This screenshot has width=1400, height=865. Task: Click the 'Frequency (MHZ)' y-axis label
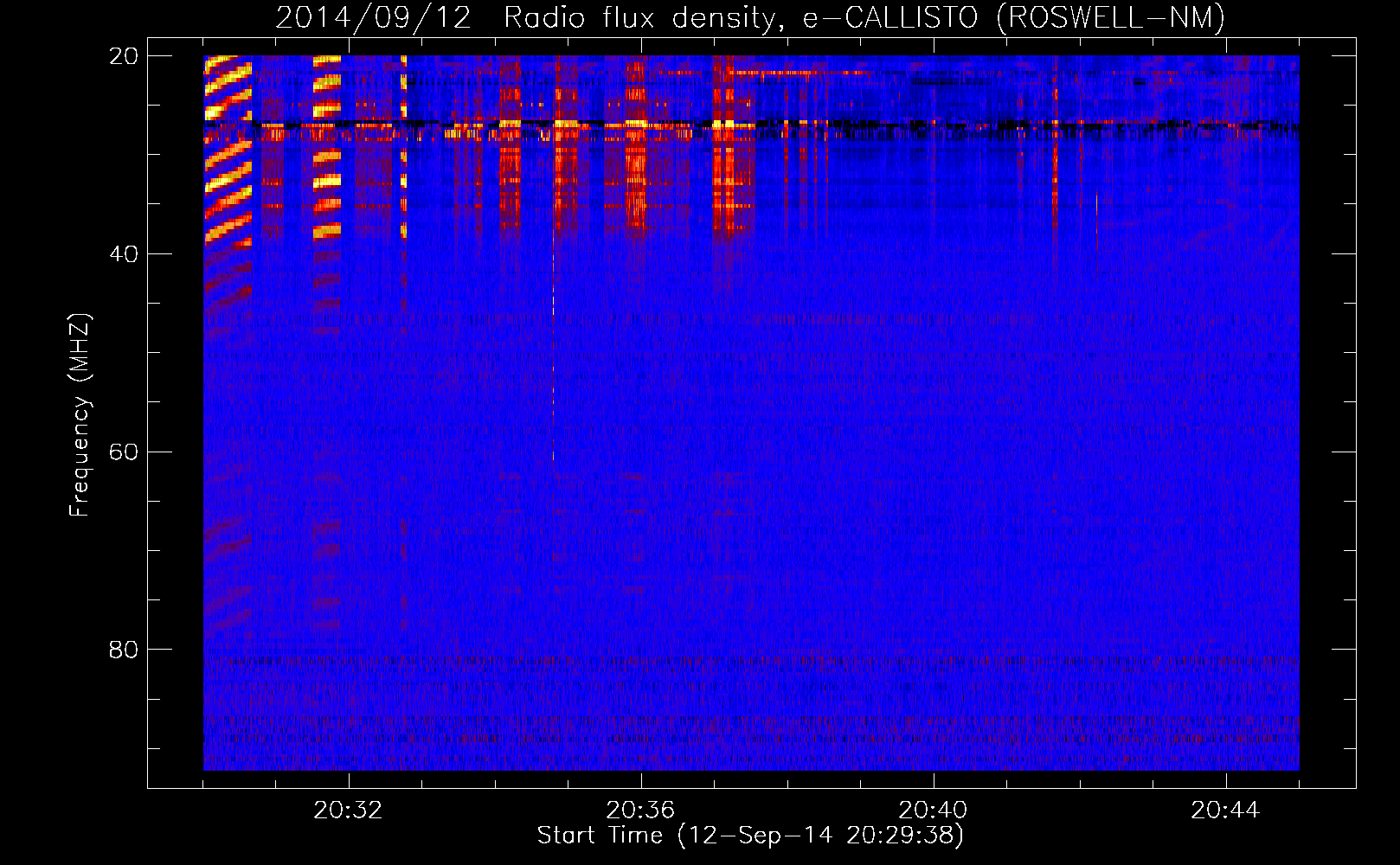tap(80, 415)
